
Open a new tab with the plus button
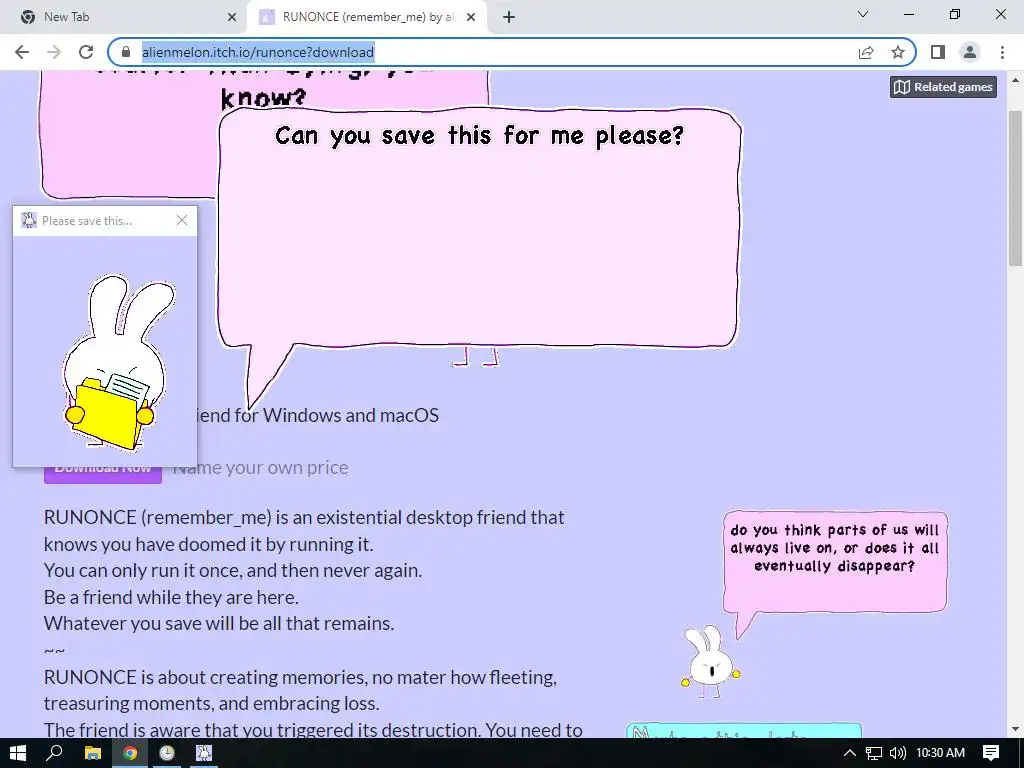(x=509, y=17)
